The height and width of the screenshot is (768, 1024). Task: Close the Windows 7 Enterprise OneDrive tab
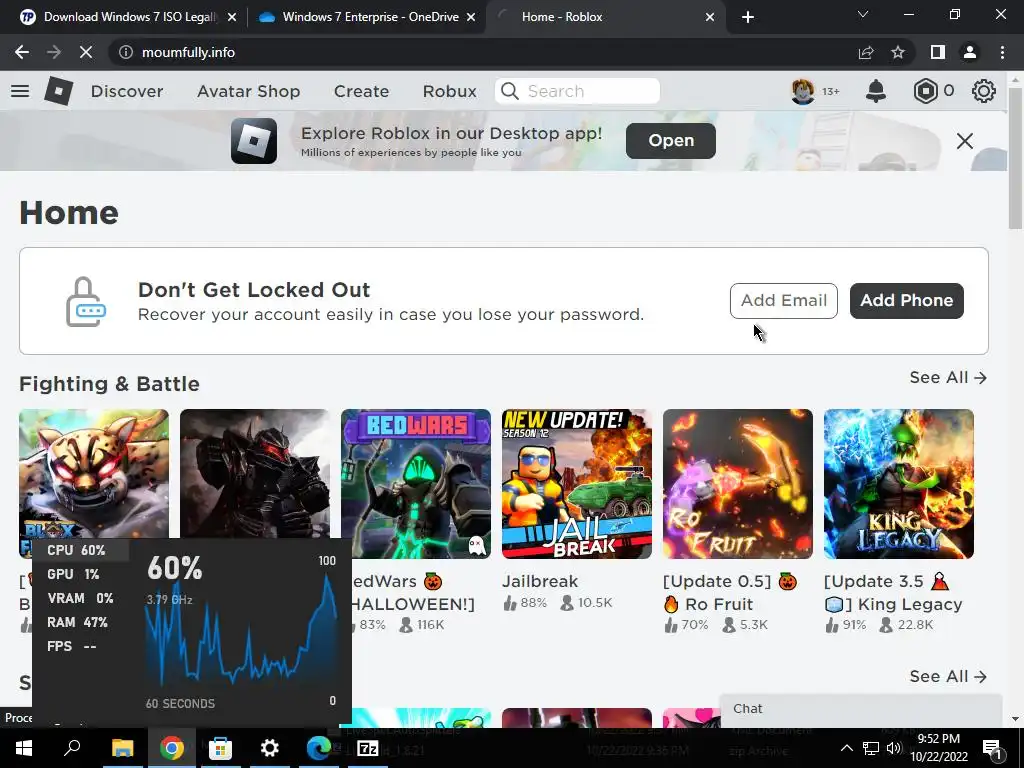pyautogui.click(x=471, y=17)
